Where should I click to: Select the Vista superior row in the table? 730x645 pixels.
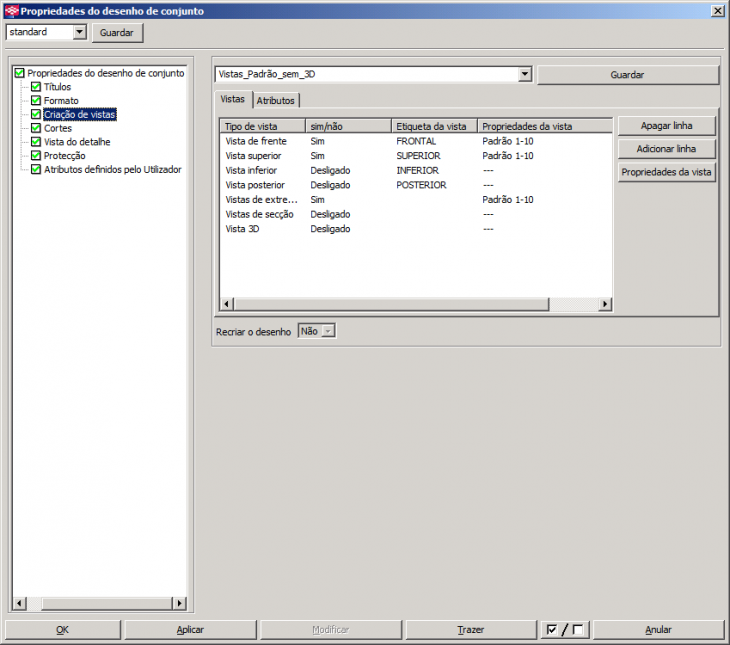(253, 156)
